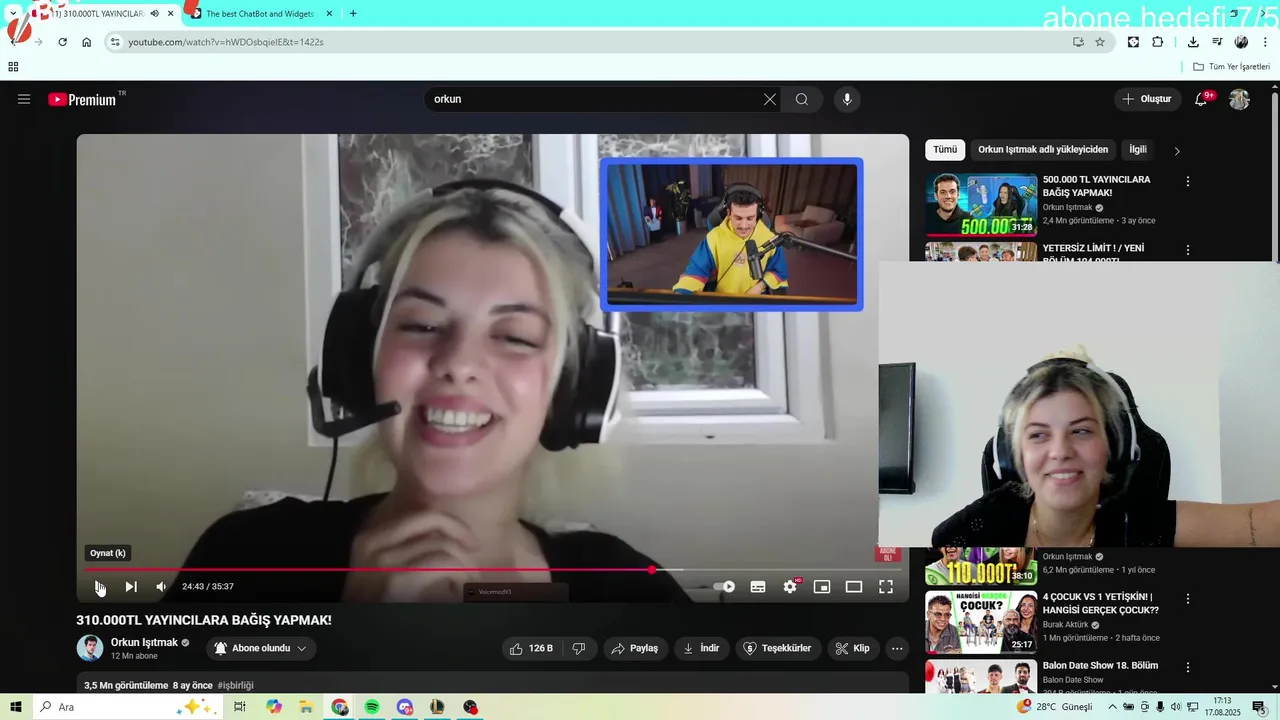This screenshot has height=720, width=1280.
Task: Open the YouTube guide hamburger menu
Action: coord(24,99)
